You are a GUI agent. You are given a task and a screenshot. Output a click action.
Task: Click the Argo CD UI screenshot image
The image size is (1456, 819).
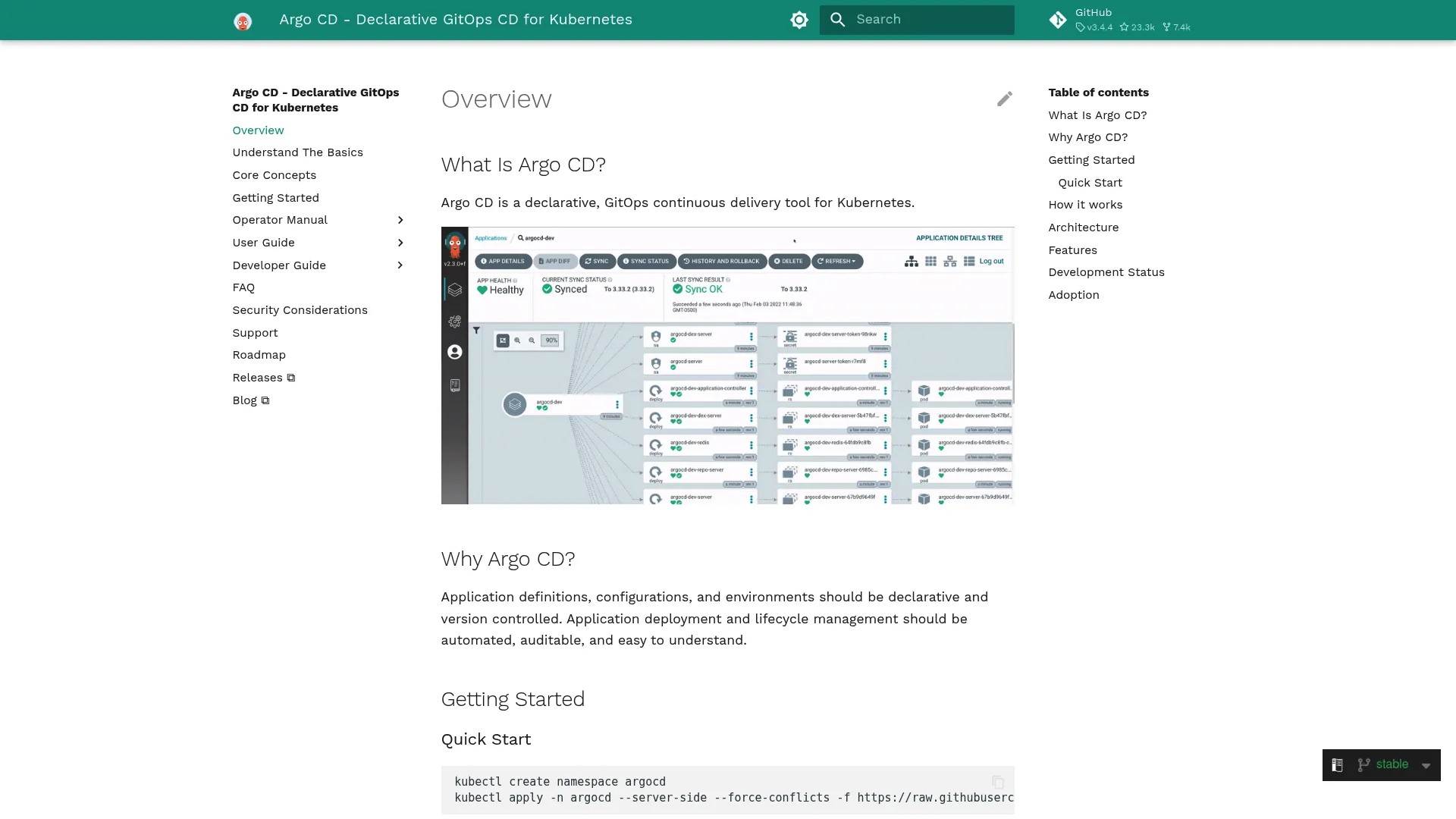(727, 366)
